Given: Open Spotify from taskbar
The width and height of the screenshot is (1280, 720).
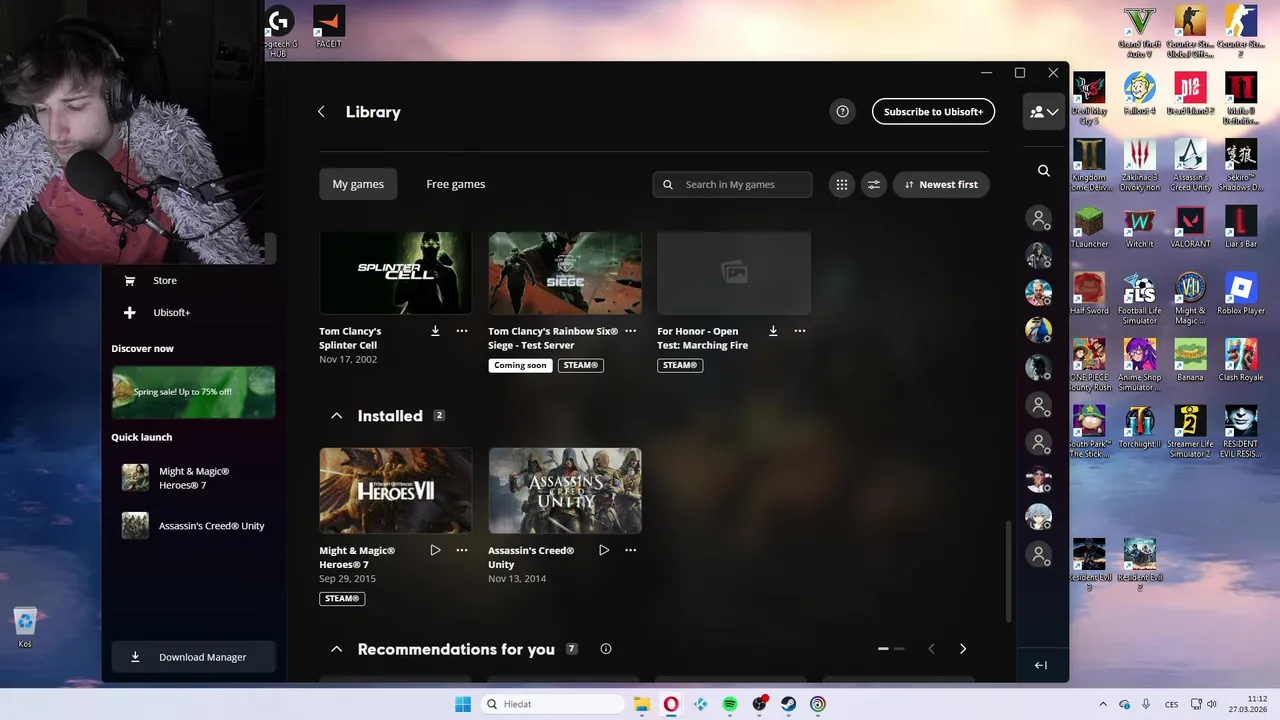Looking at the screenshot, I should click(x=730, y=704).
